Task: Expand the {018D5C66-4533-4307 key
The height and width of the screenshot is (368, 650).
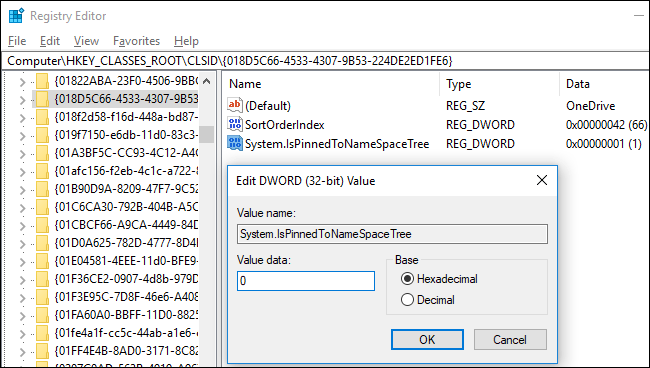Action: point(22,100)
